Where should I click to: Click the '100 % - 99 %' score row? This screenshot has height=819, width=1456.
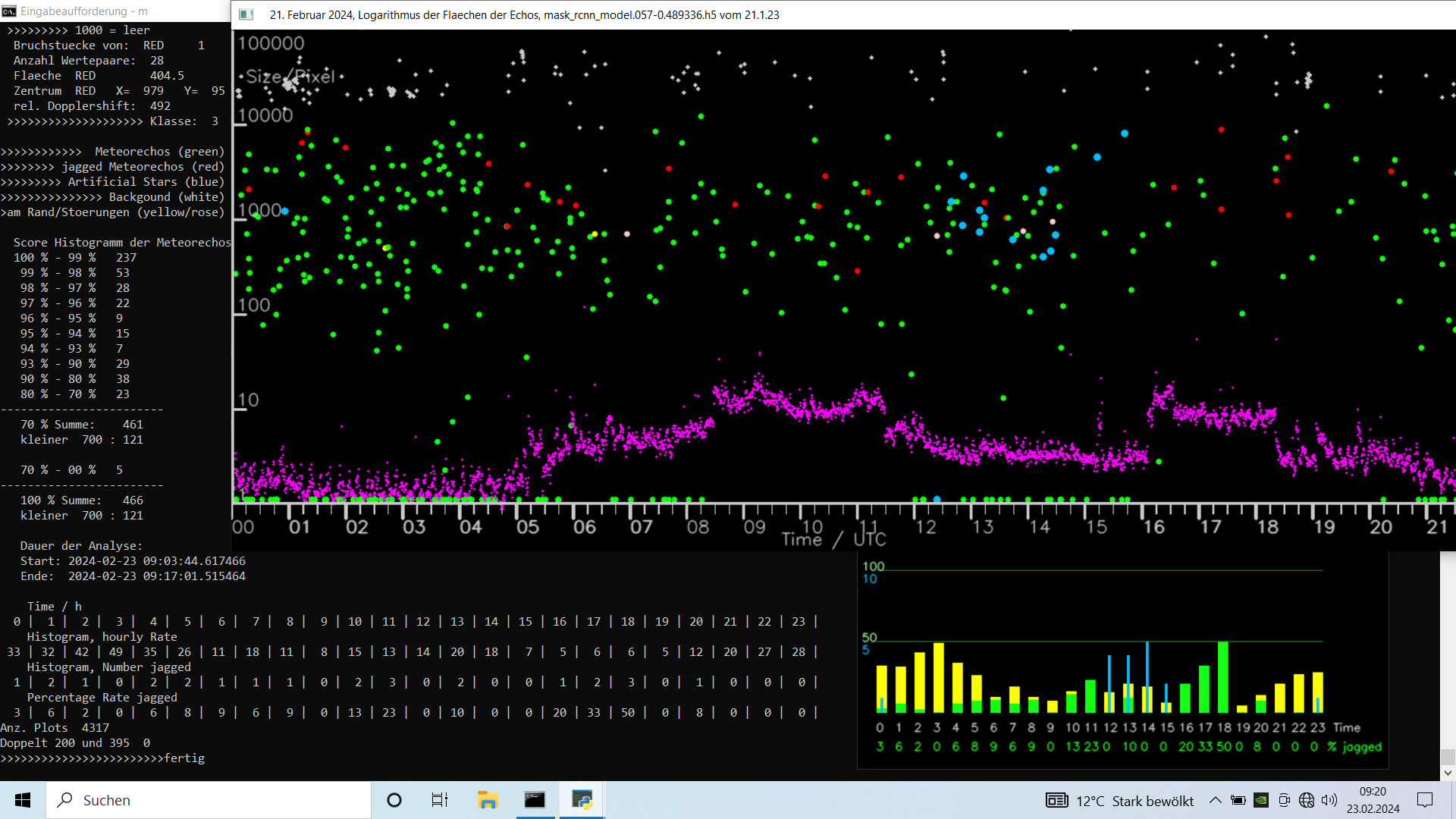coord(74,258)
